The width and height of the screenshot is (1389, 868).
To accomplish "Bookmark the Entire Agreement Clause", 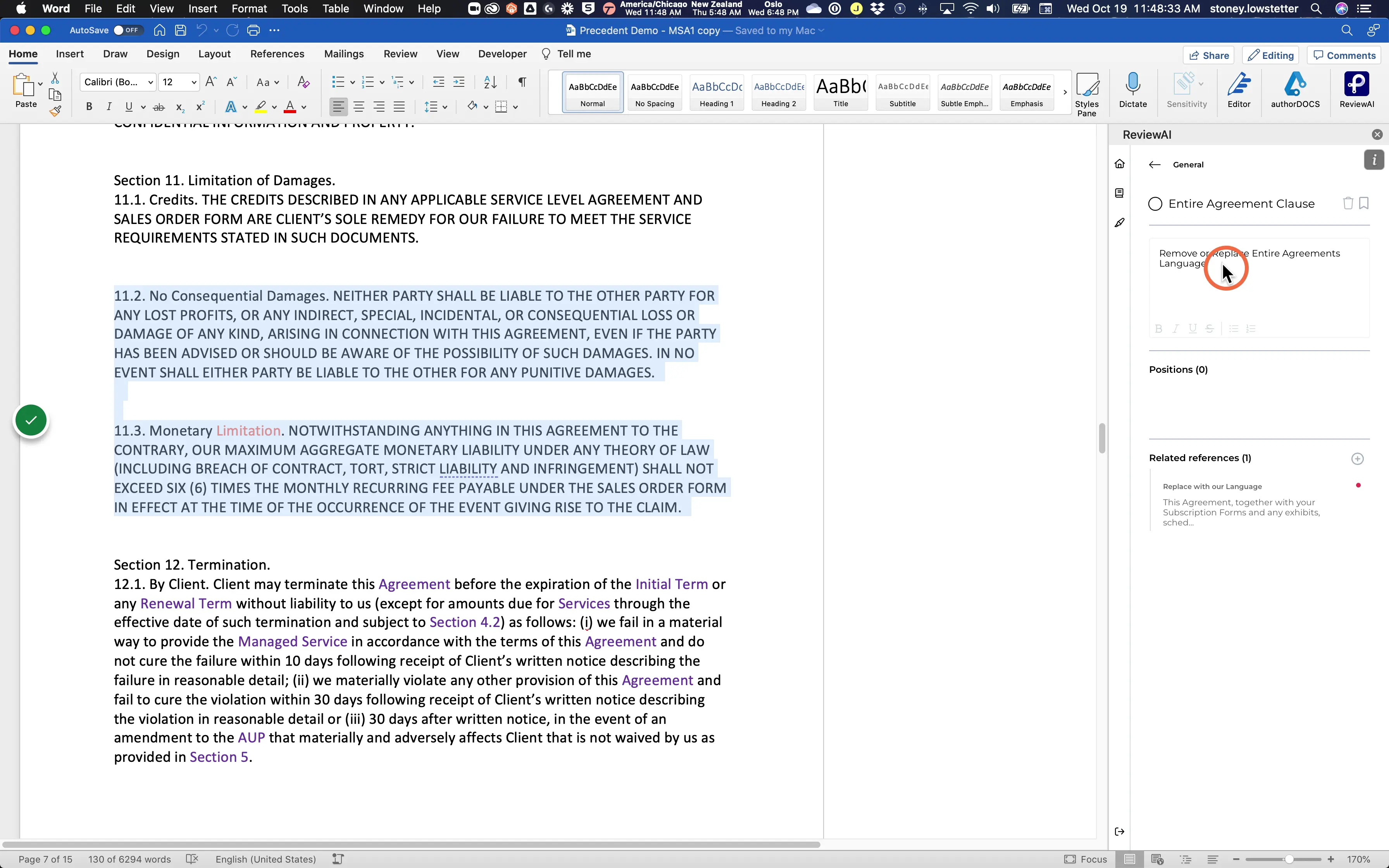I will point(1364,203).
